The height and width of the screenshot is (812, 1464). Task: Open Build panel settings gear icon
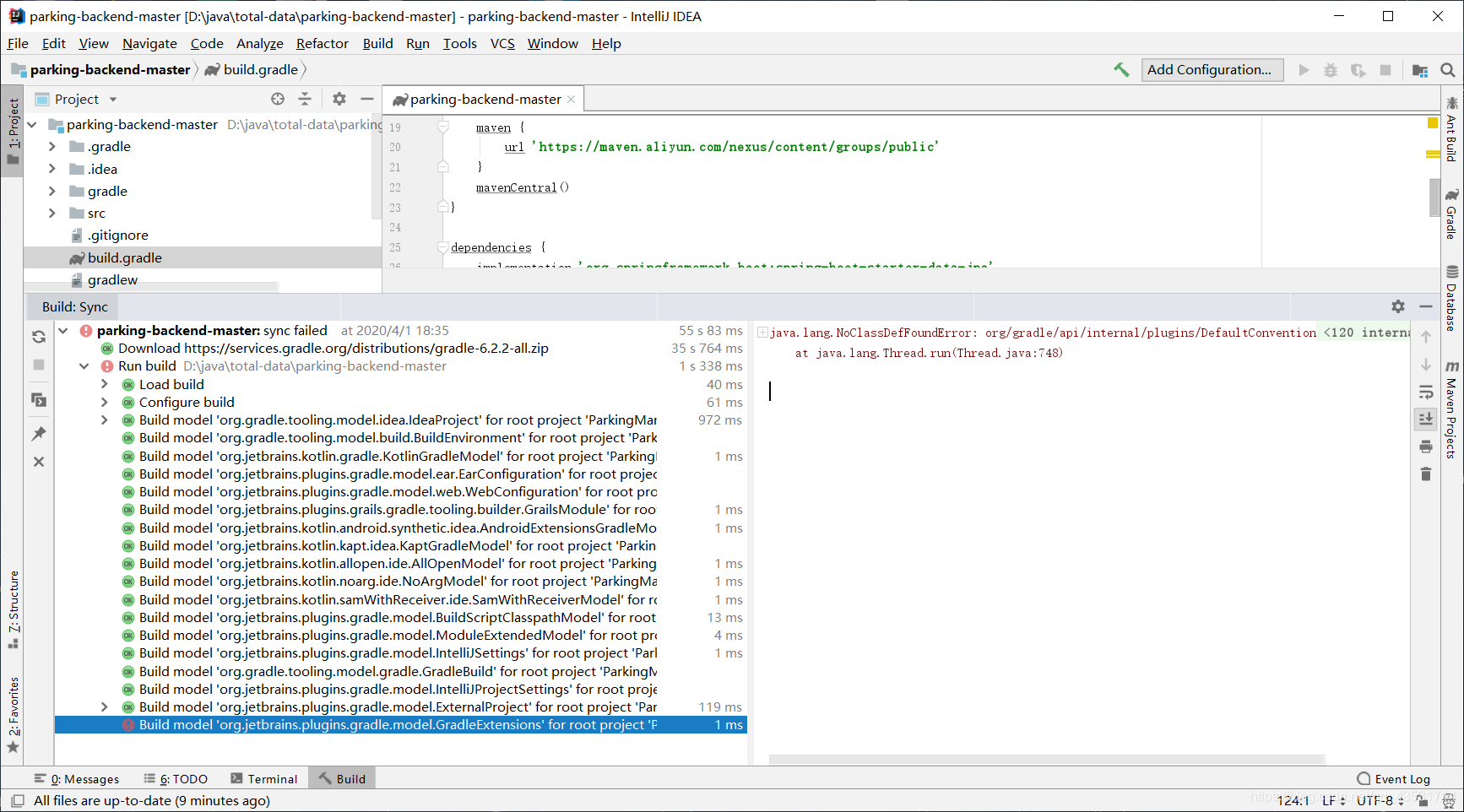(x=1398, y=306)
